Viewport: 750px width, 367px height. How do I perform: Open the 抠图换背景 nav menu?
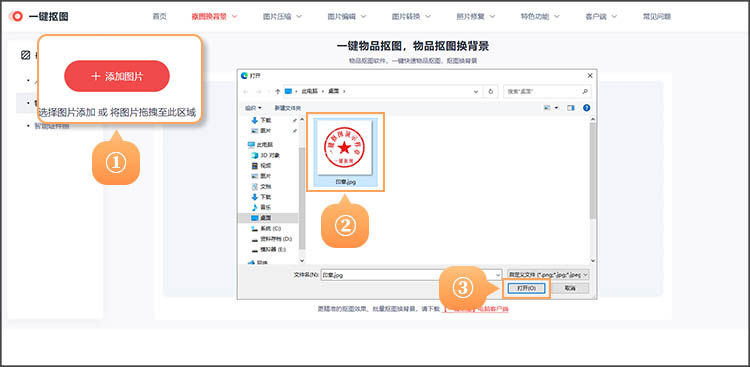point(214,16)
